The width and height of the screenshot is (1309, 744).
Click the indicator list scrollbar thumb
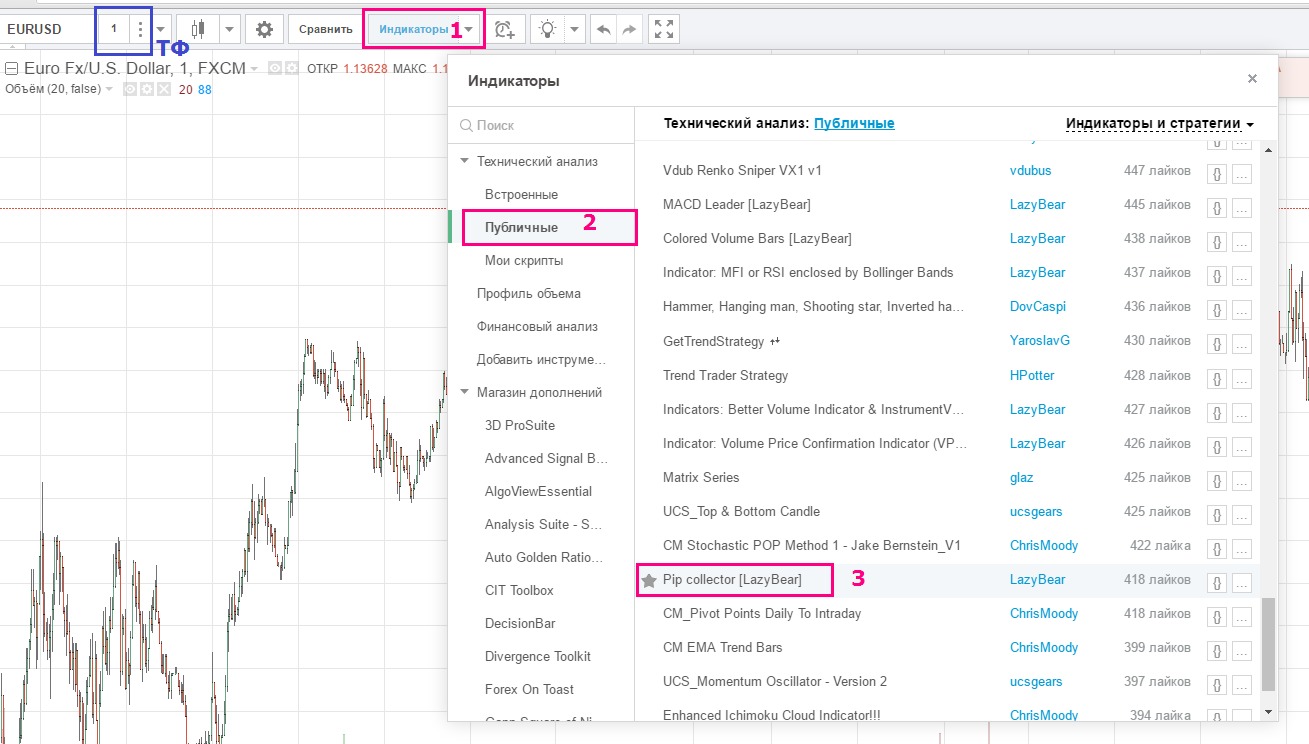[1269, 645]
